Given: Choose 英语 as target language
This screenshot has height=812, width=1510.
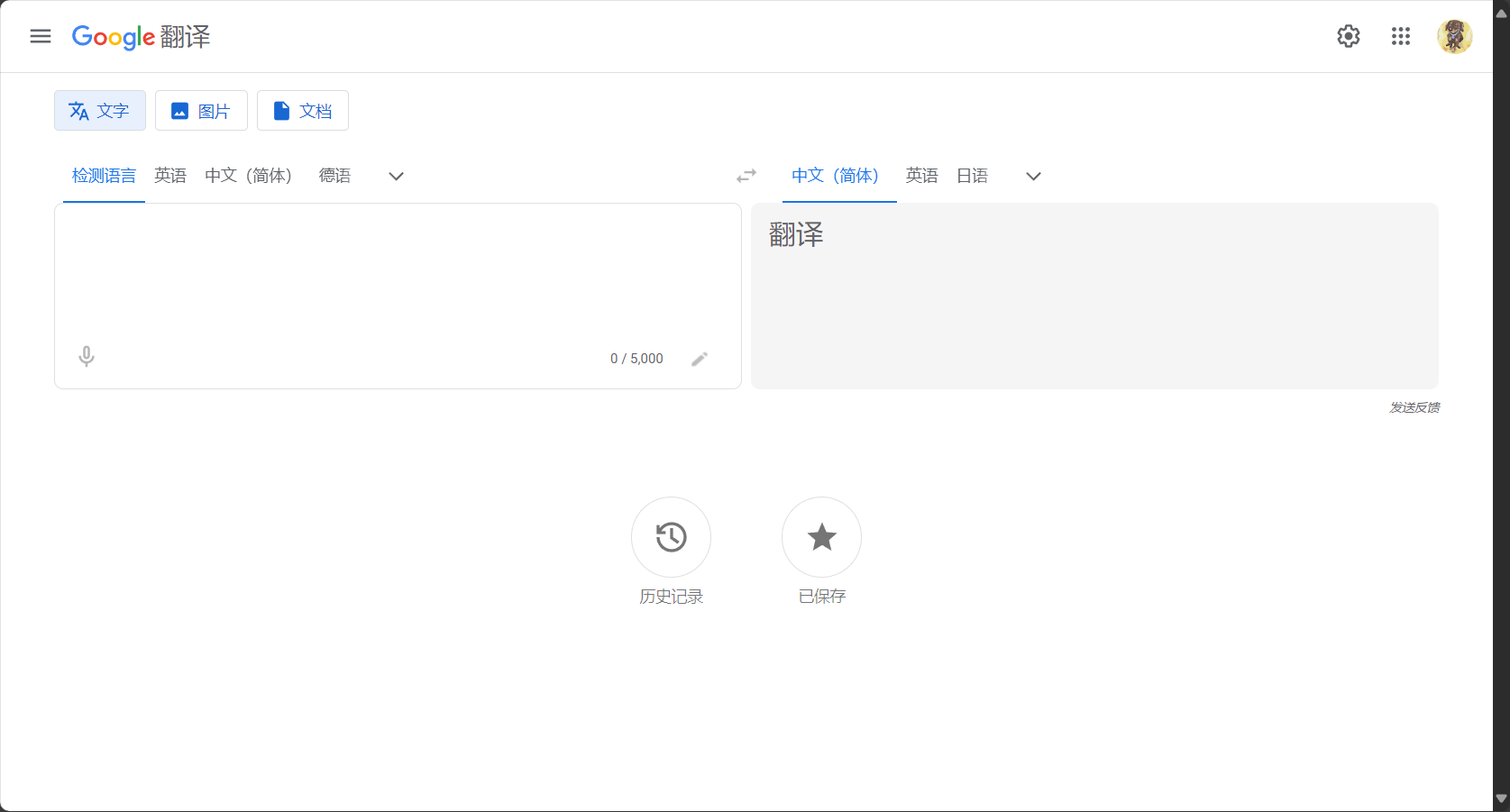Looking at the screenshot, I should point(922,176).
